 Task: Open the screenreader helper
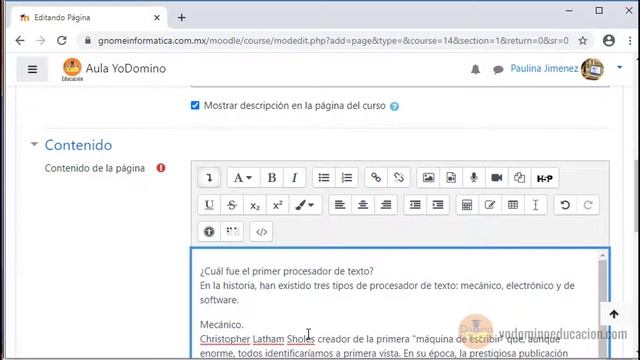(232, 231)
